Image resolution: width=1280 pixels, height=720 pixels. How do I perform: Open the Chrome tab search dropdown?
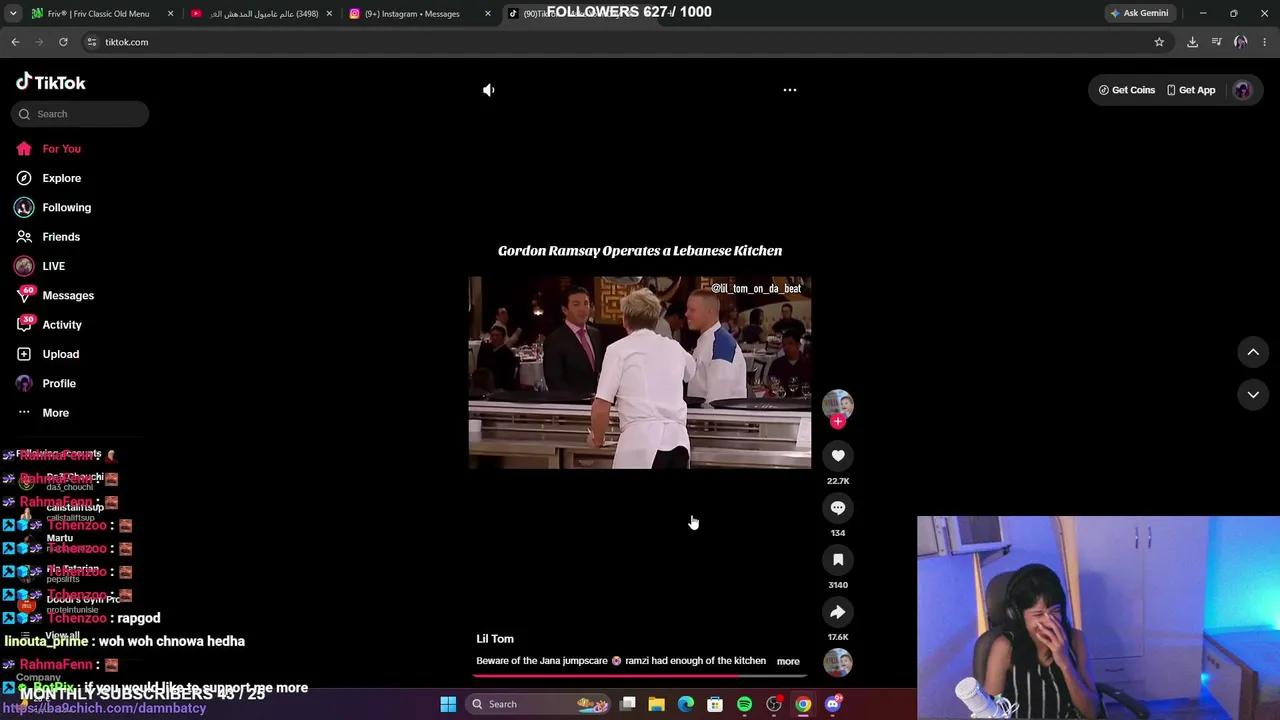pos(13,13)
